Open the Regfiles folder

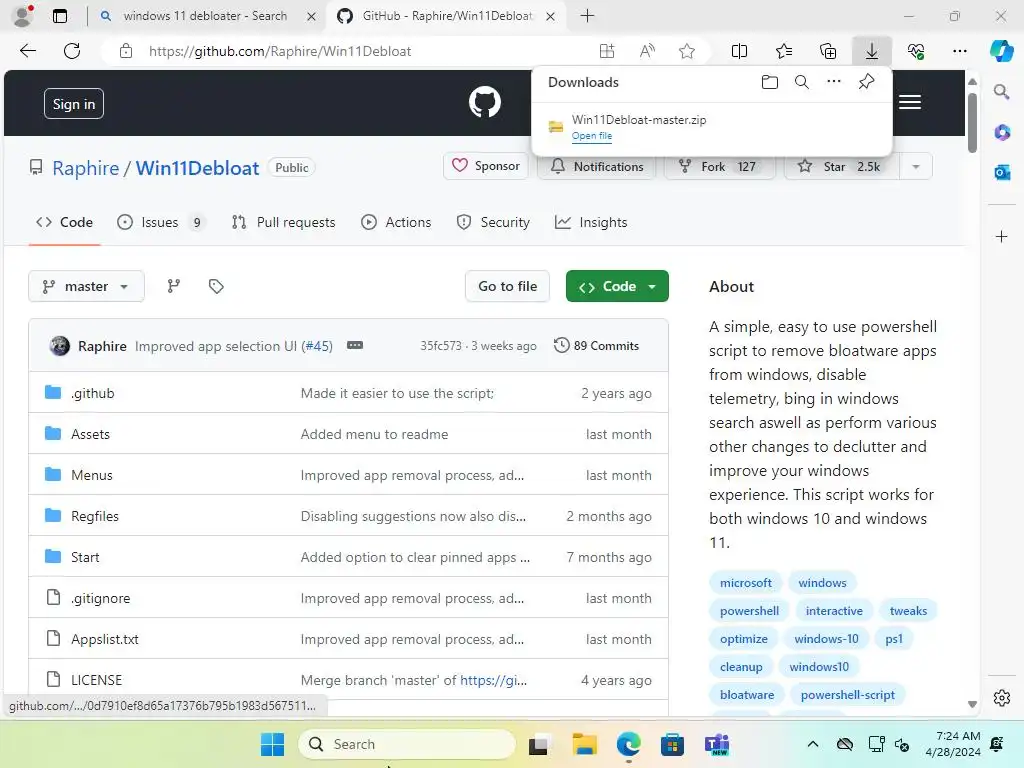(x=95, y=516)
